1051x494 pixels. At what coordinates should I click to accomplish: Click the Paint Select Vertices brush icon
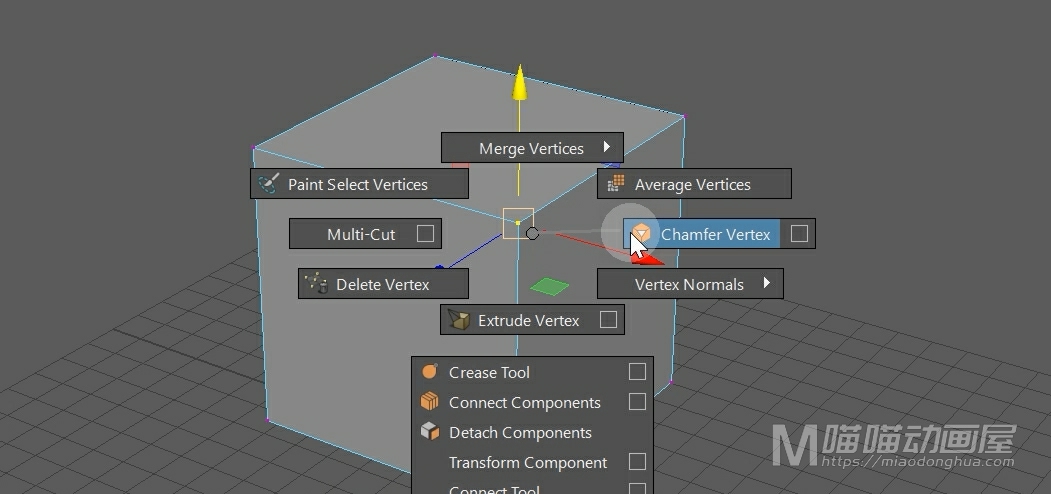[x=268, y=184]
